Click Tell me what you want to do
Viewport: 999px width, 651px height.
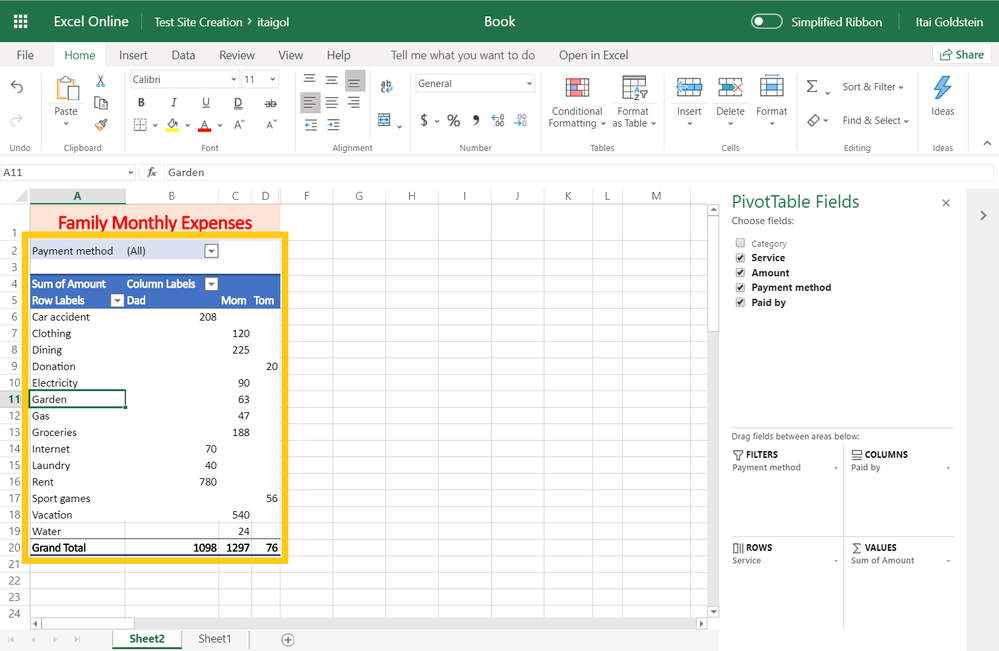463,55
